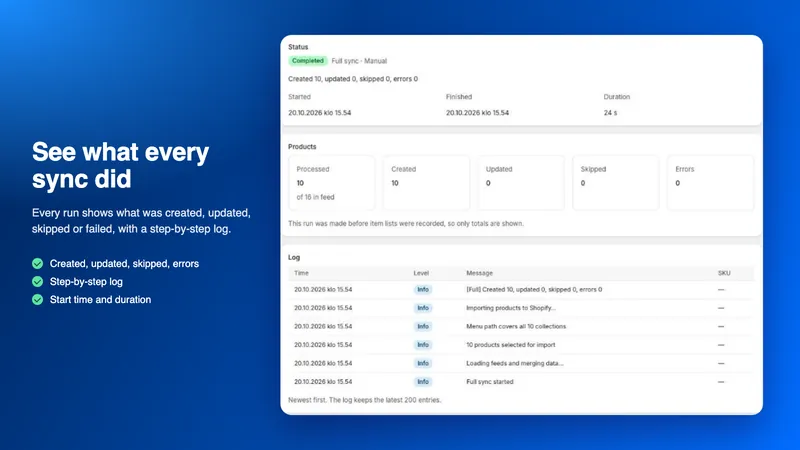The image size is (800, 450).
Task: Click the 'Skipped' products card
Action: click(616, 183)
